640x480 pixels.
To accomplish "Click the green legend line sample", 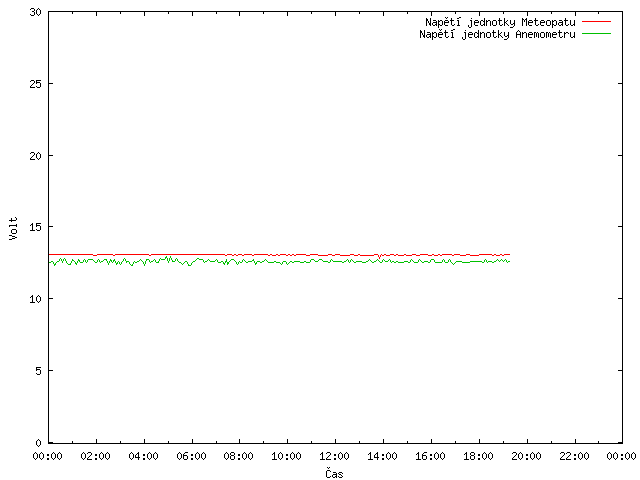I will pyautogui.click(x=596, y=33).
